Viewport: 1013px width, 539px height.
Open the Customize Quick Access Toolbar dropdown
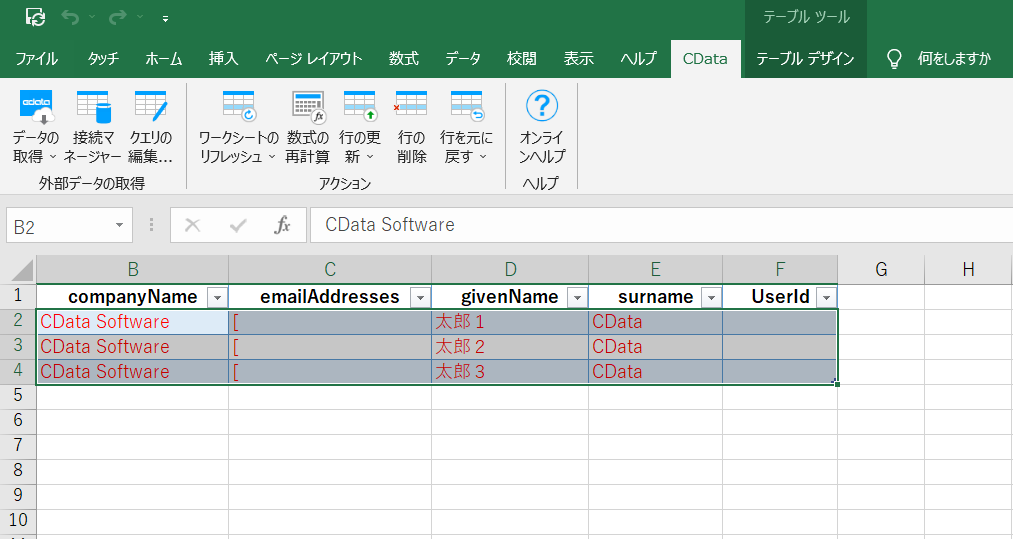(165, 19)
